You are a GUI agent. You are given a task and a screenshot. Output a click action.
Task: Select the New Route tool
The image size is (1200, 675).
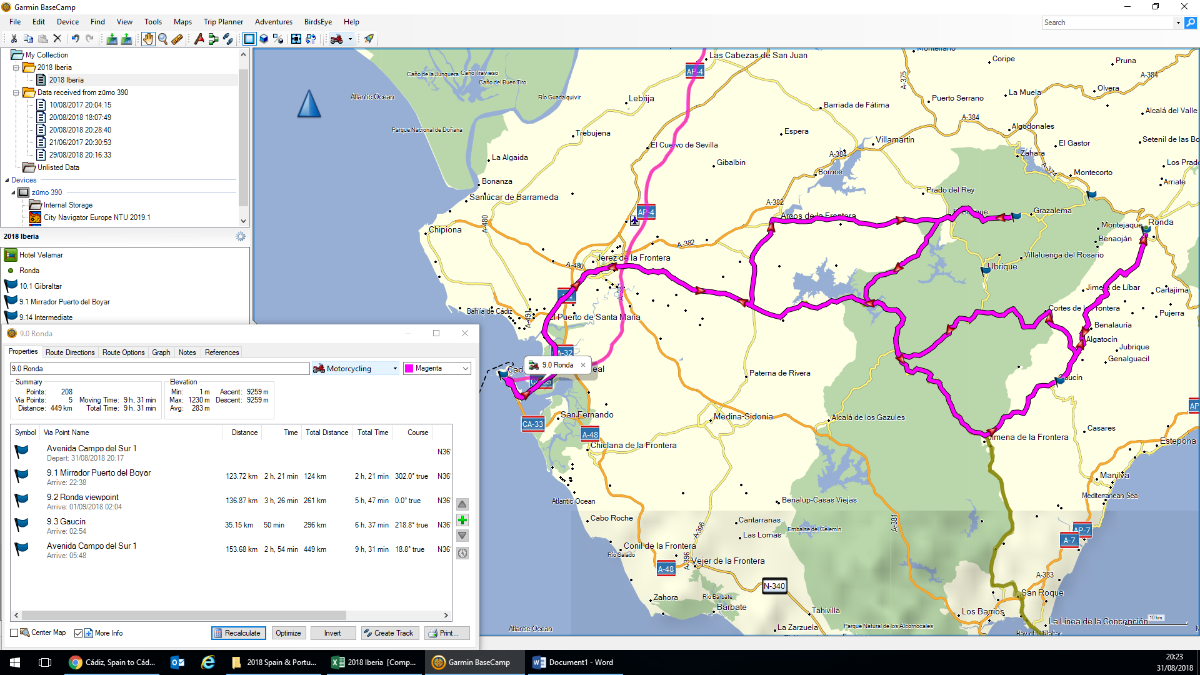[213, 39]
